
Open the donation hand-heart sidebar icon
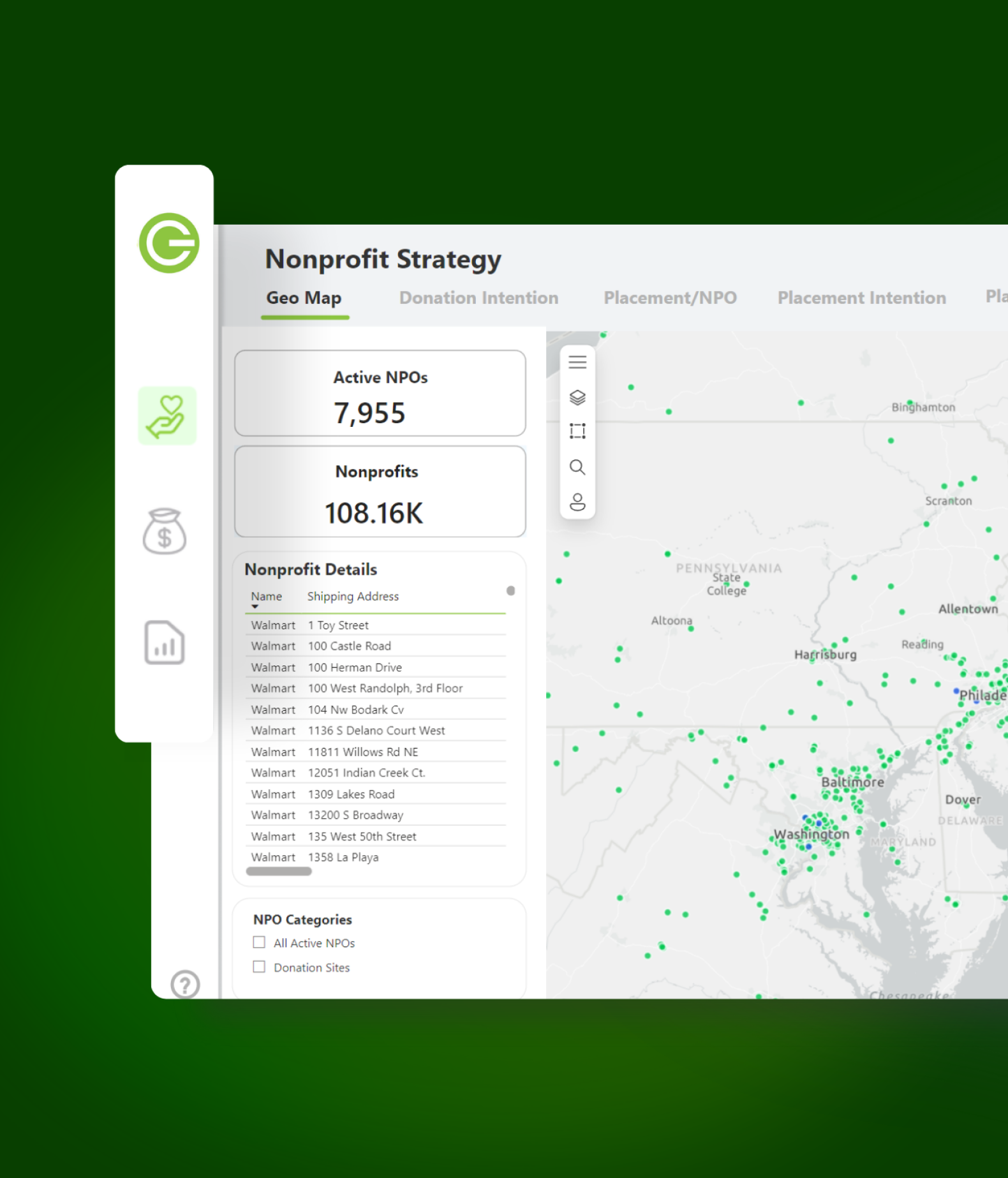pos(167,416)
